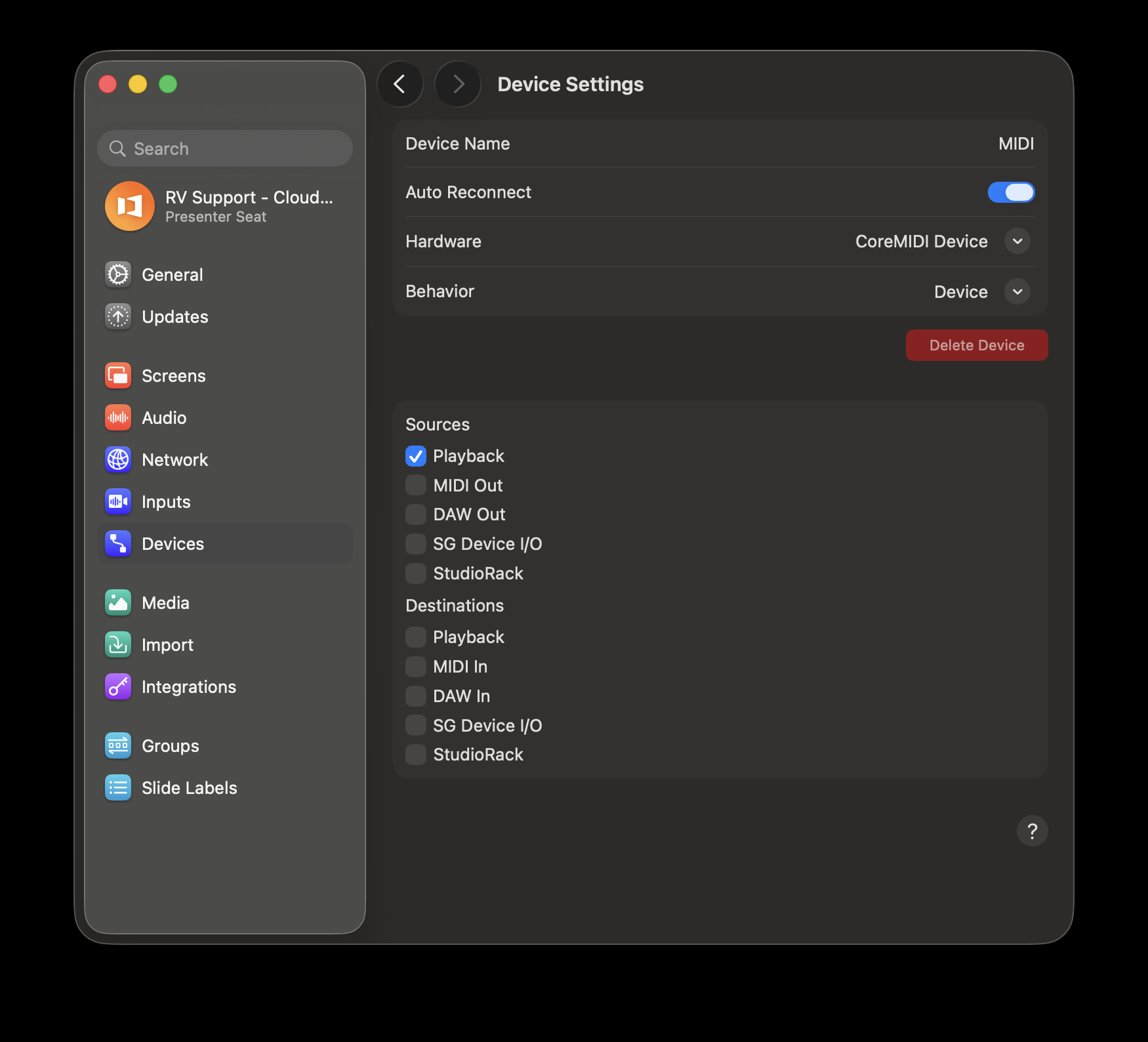This screenshot has width=1148, height=1042.
Task: Click the Network globe icon
Action: 118,459
